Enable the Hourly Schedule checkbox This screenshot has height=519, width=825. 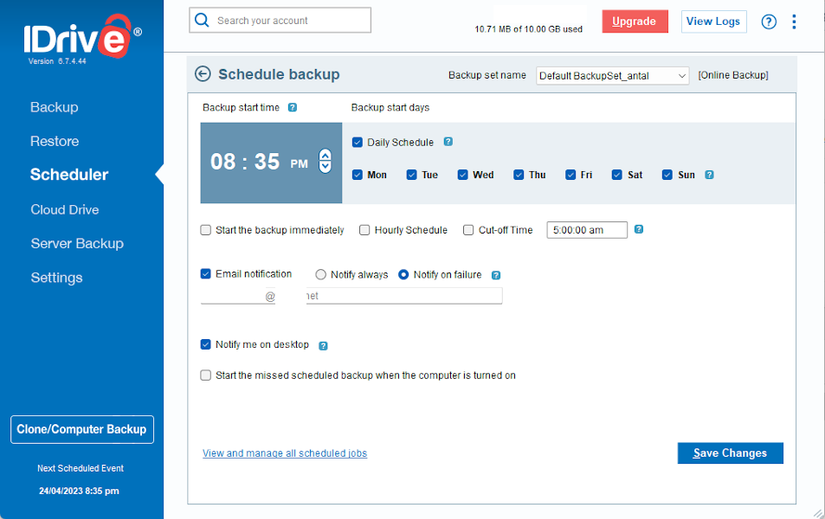[364, 230]
